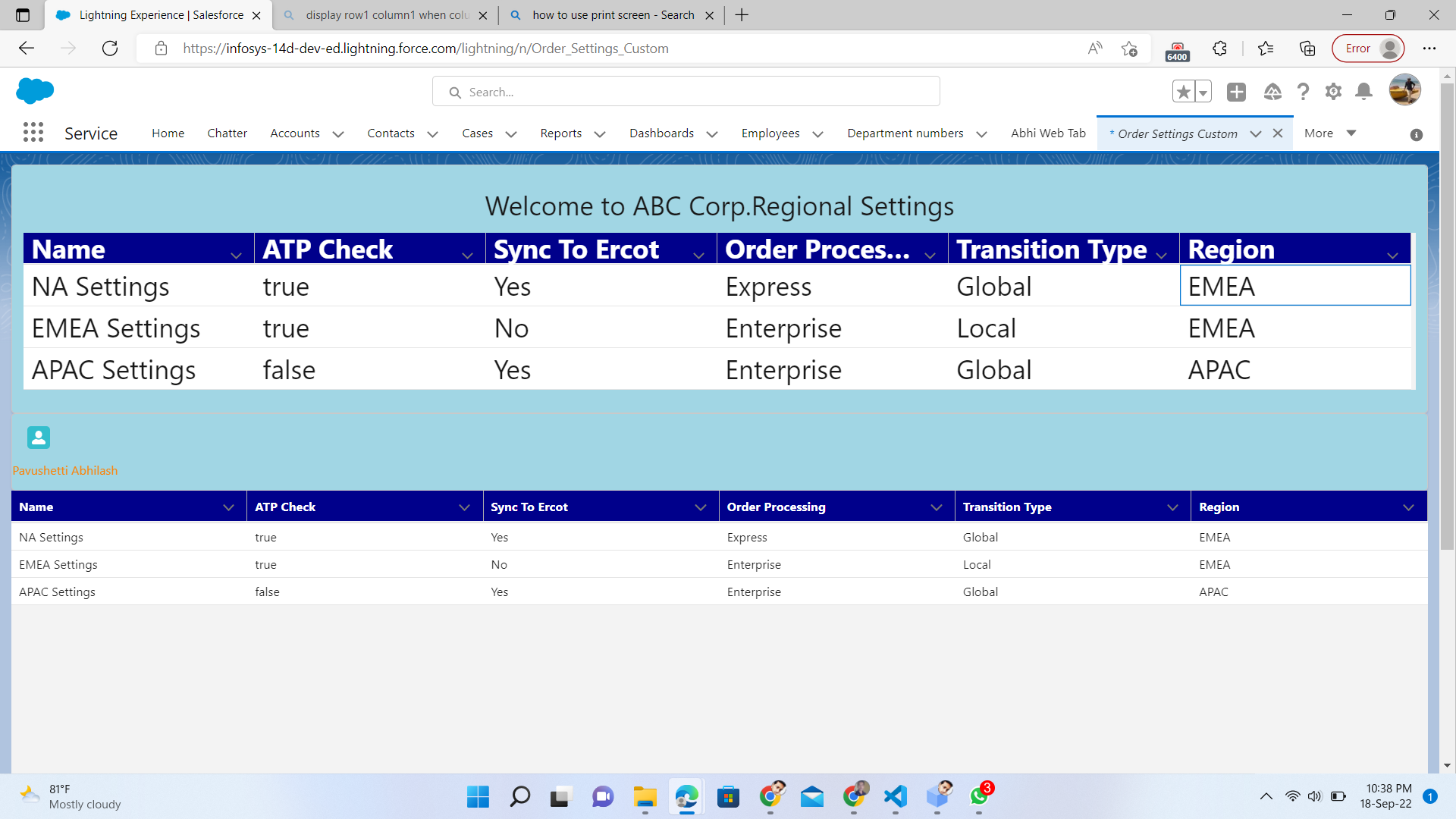The image size is (1456, 819).
Task: Open the favorites list dropdown arrow
Action: point(1203,92)
